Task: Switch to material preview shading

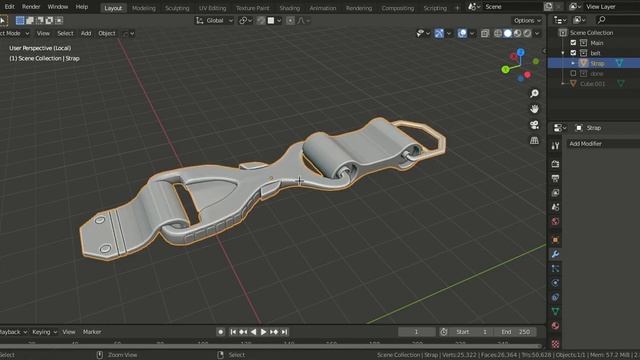Action: (x=518, y=33)
